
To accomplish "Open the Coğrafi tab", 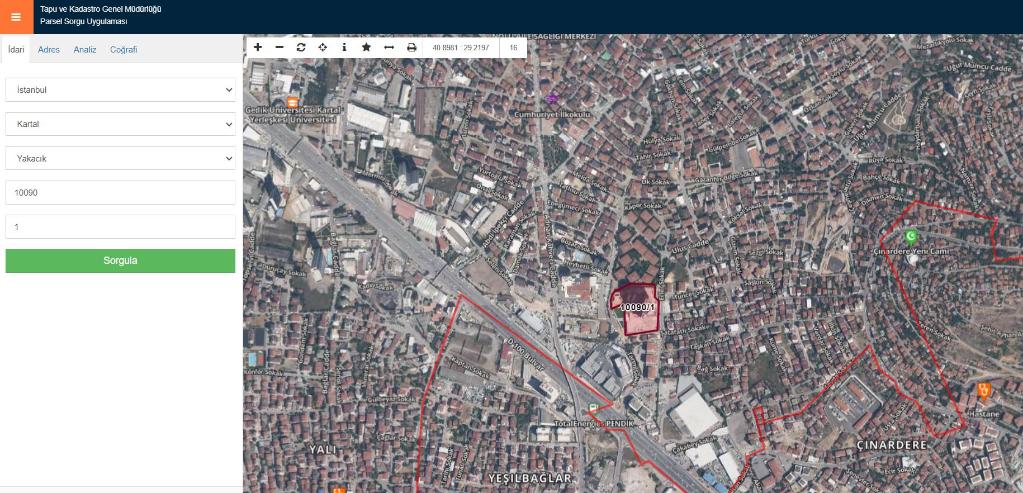I will [x=123, y=50].
